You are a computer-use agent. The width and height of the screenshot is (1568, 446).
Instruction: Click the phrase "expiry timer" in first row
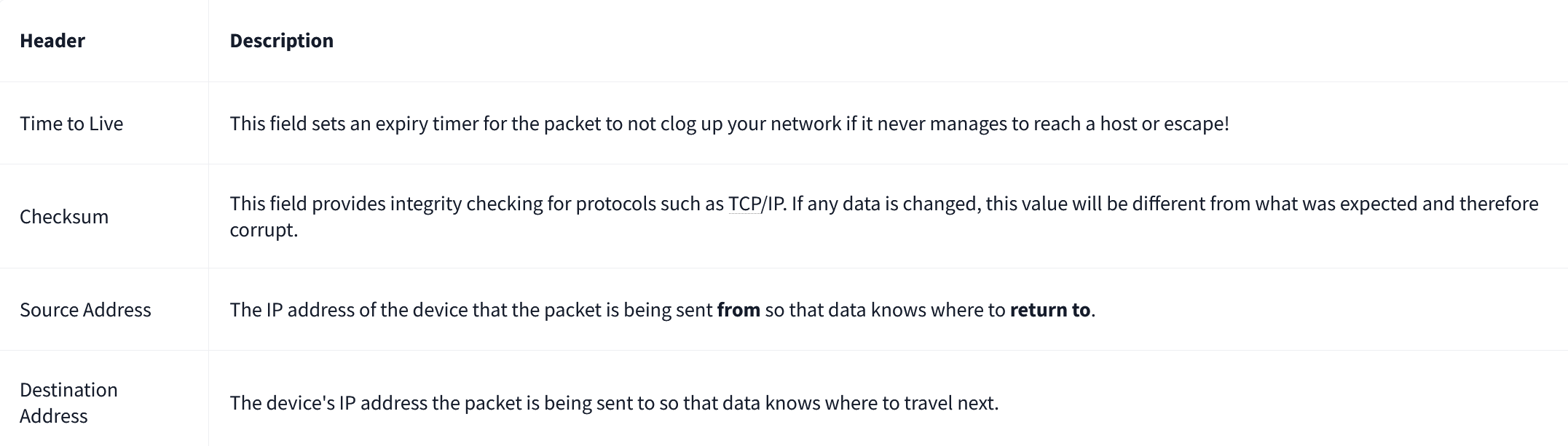pos(425,124)
